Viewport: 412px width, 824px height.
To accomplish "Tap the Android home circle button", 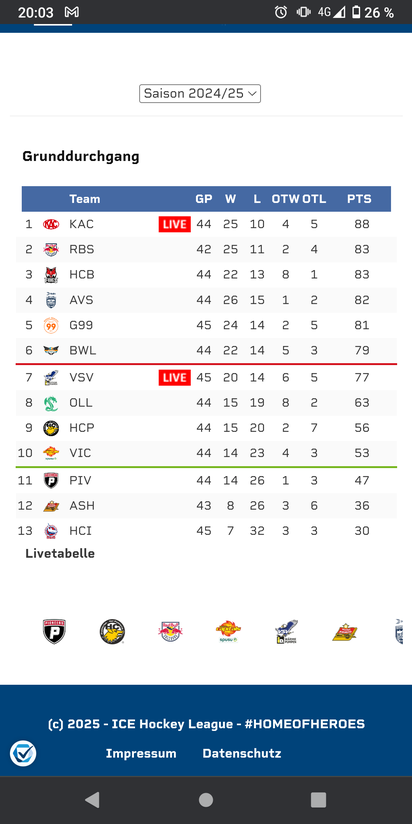I will click(206, 800).
